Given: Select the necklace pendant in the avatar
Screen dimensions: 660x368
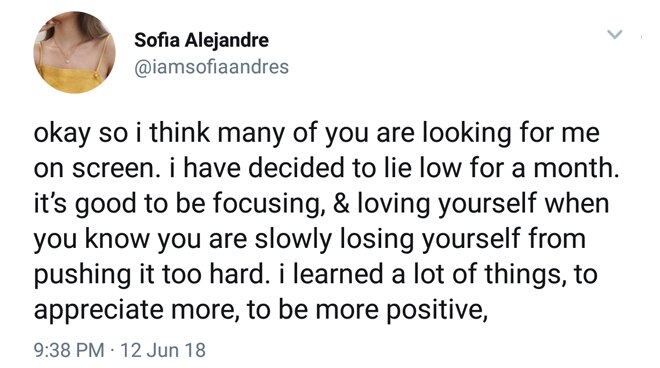Looking at the screenshot, I should click(x=68, y=61).
